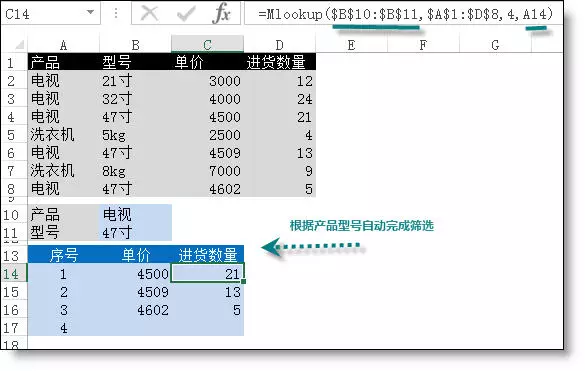Click the black header cell 型号
This screenshot has height=371, width=585.
pyautogui.click(x=135, y=62)
